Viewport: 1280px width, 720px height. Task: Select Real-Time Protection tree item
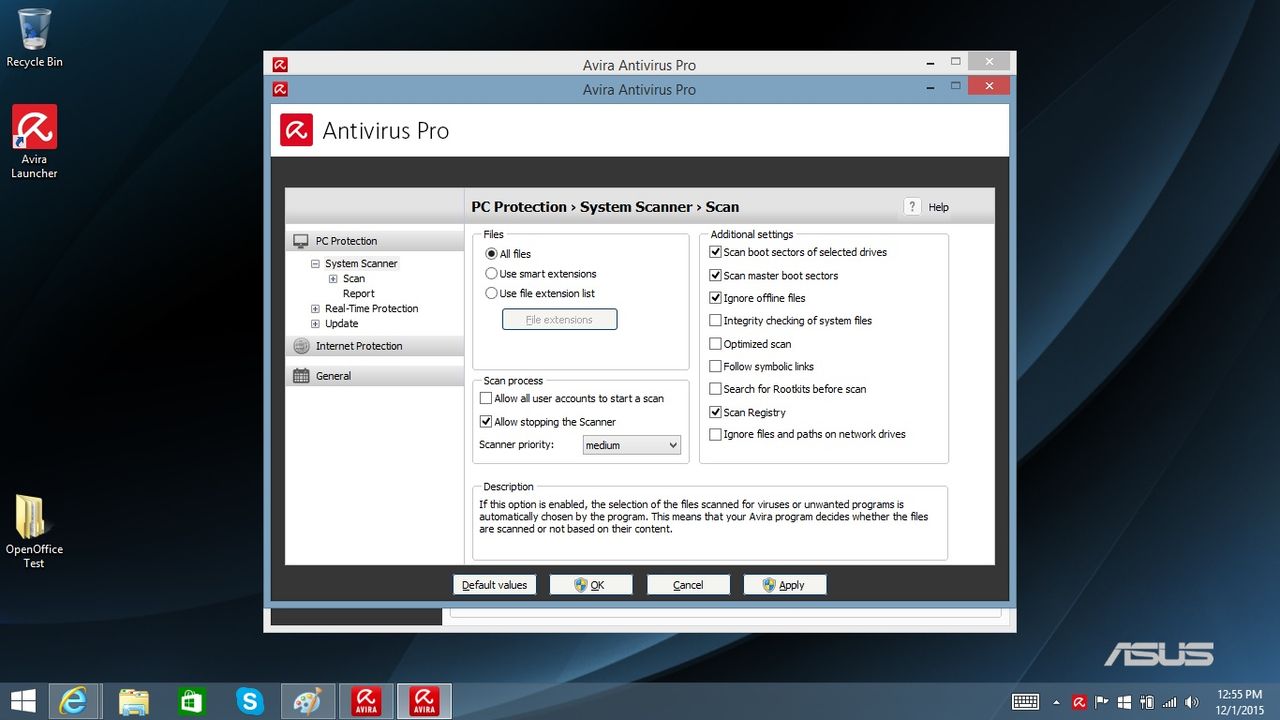pos(372,309)
